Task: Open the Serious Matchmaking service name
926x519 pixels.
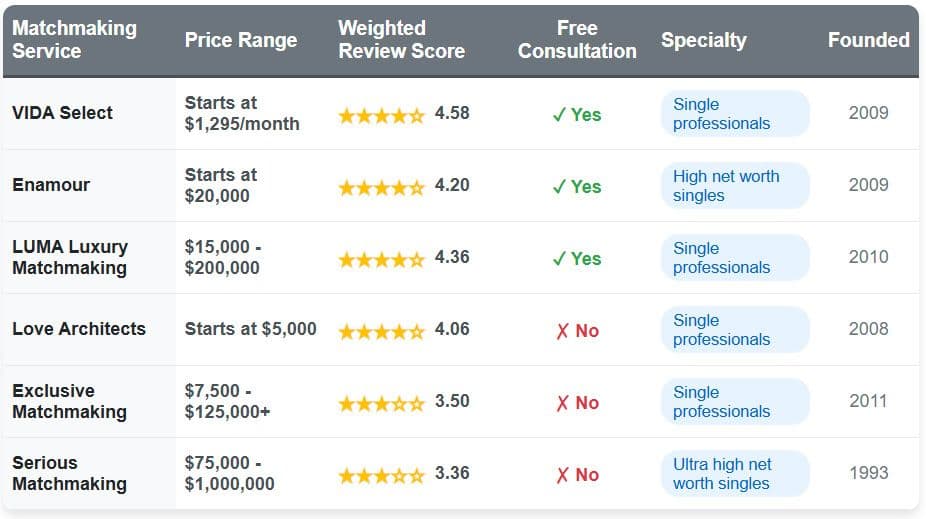Action: click(x=69, y=473)
